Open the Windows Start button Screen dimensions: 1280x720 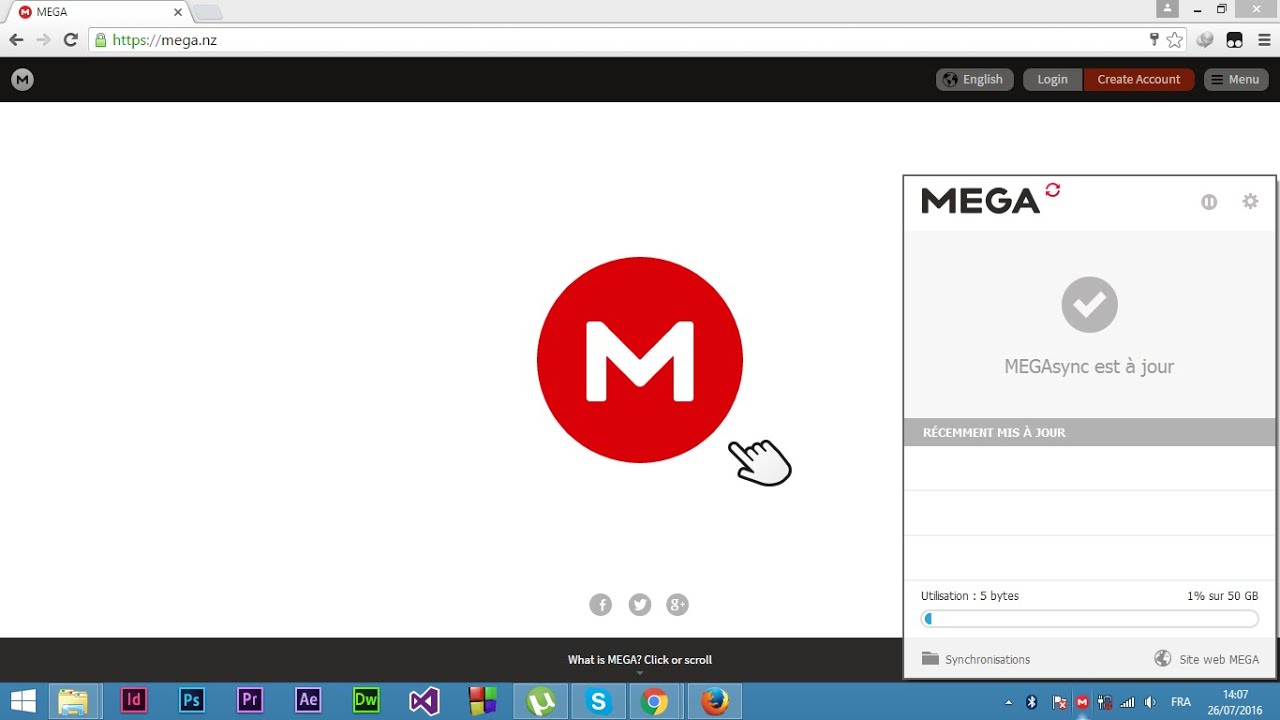click(23, 700)
